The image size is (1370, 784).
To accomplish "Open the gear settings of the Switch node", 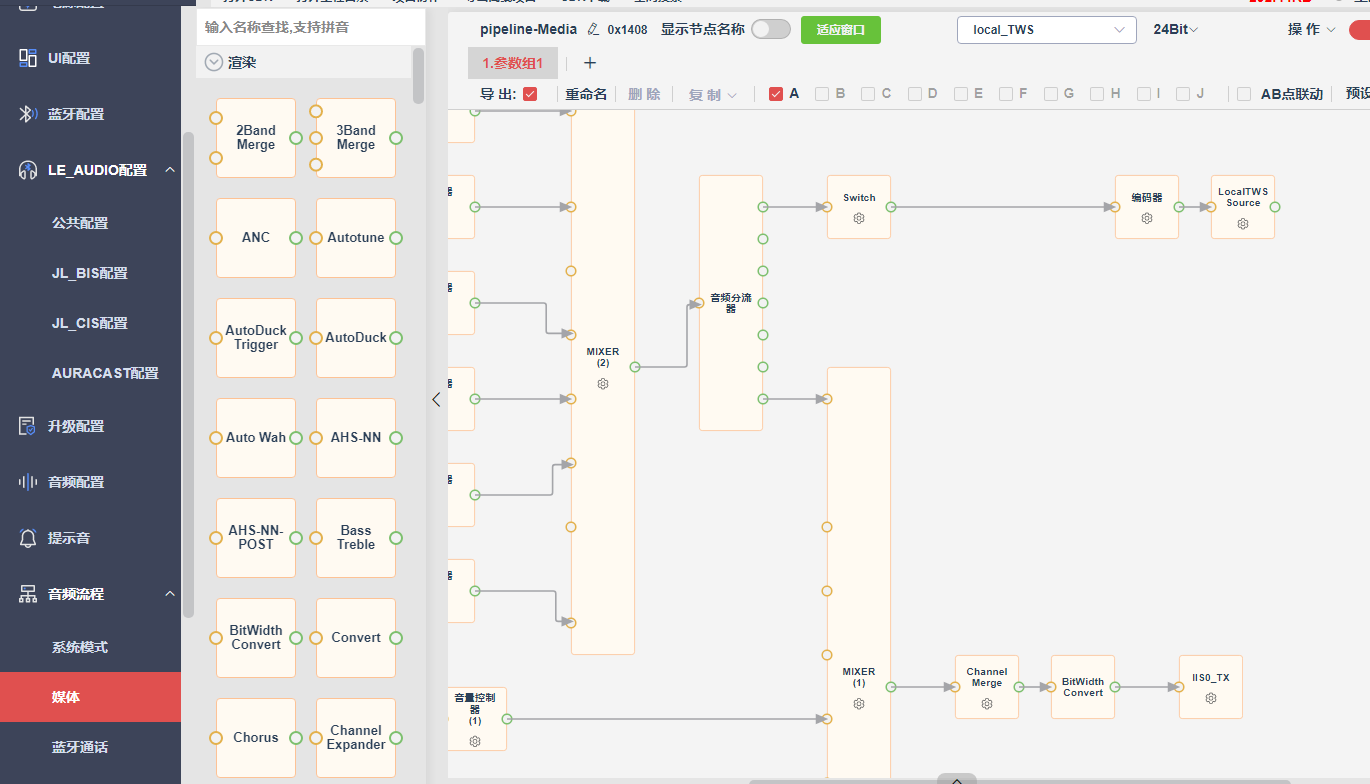I will tap(859, 218).
